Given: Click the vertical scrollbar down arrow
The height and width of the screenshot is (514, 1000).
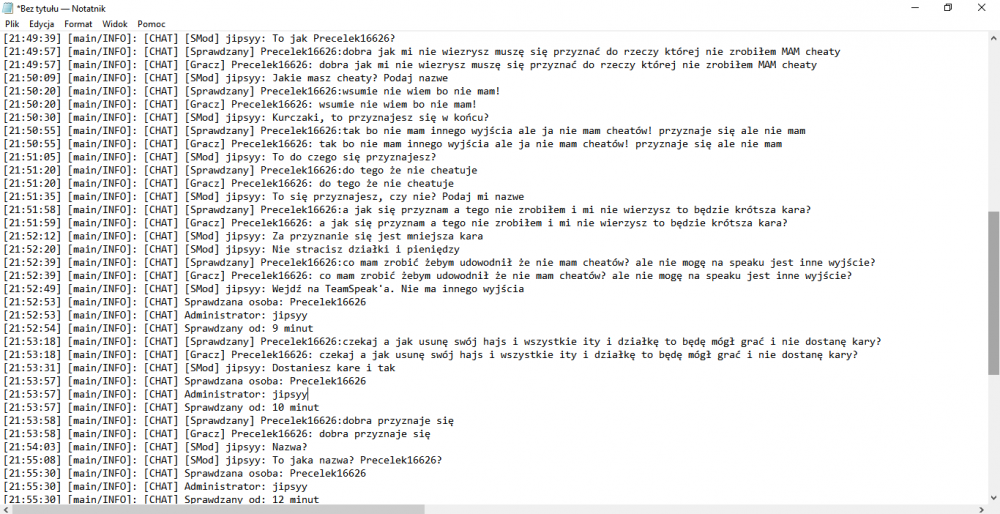Looking at the screenshot, I should [993, 496].
